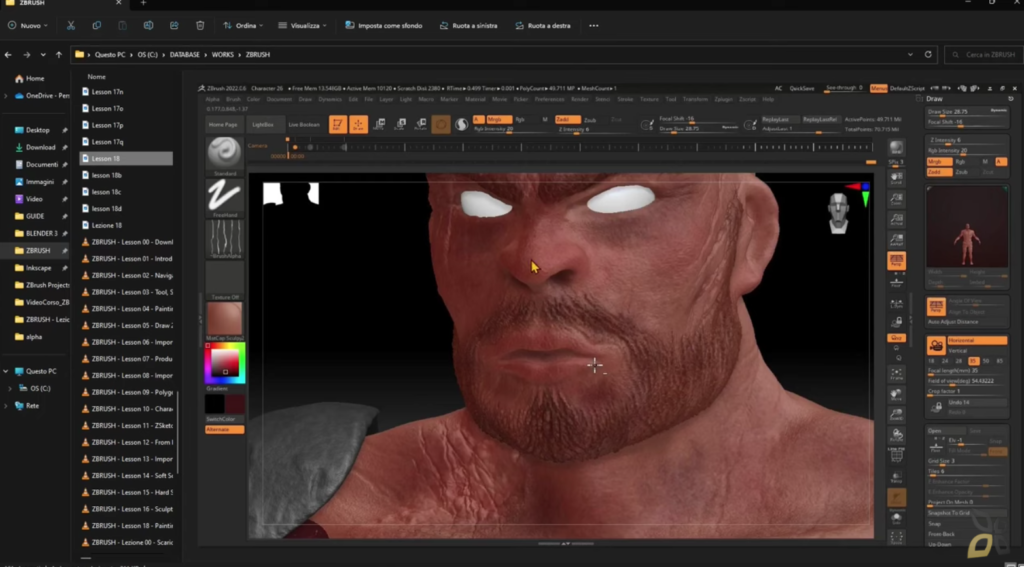This screenshot has height=567, width=1024.
Task: Open the address bar history dropdown
Action: (910, 55)
